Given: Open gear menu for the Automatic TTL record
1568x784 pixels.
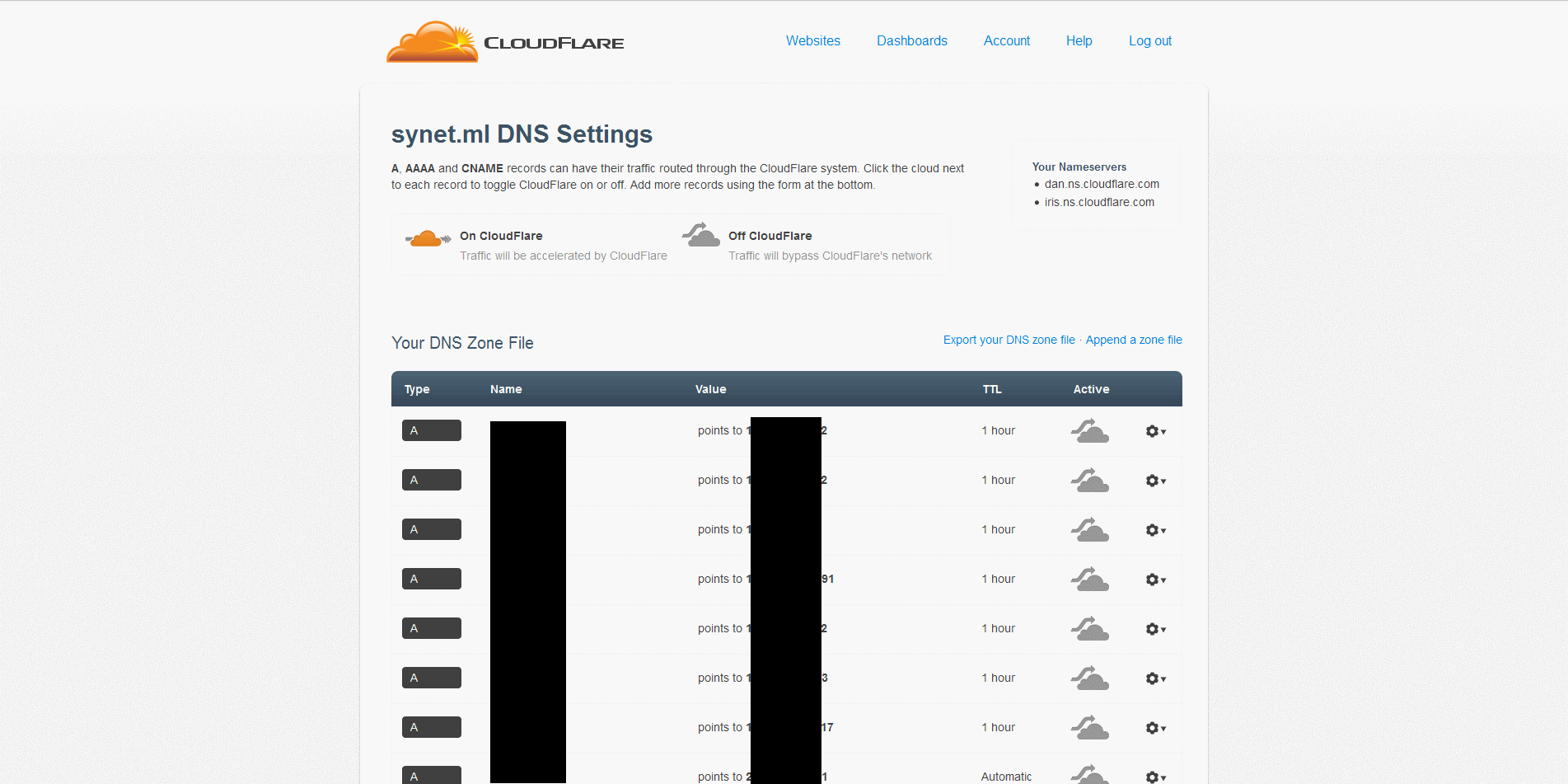Looking at the screenshot, I should pyautogui.click(x=1155, y=777).
